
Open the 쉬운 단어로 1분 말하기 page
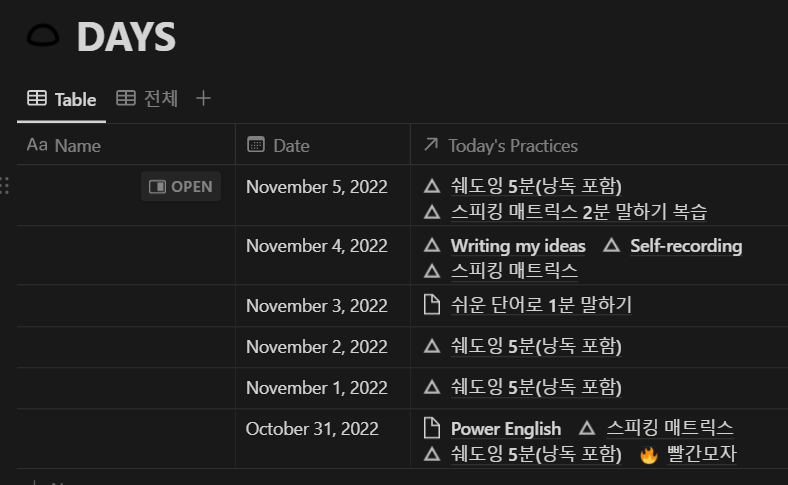tap(541, 305)
